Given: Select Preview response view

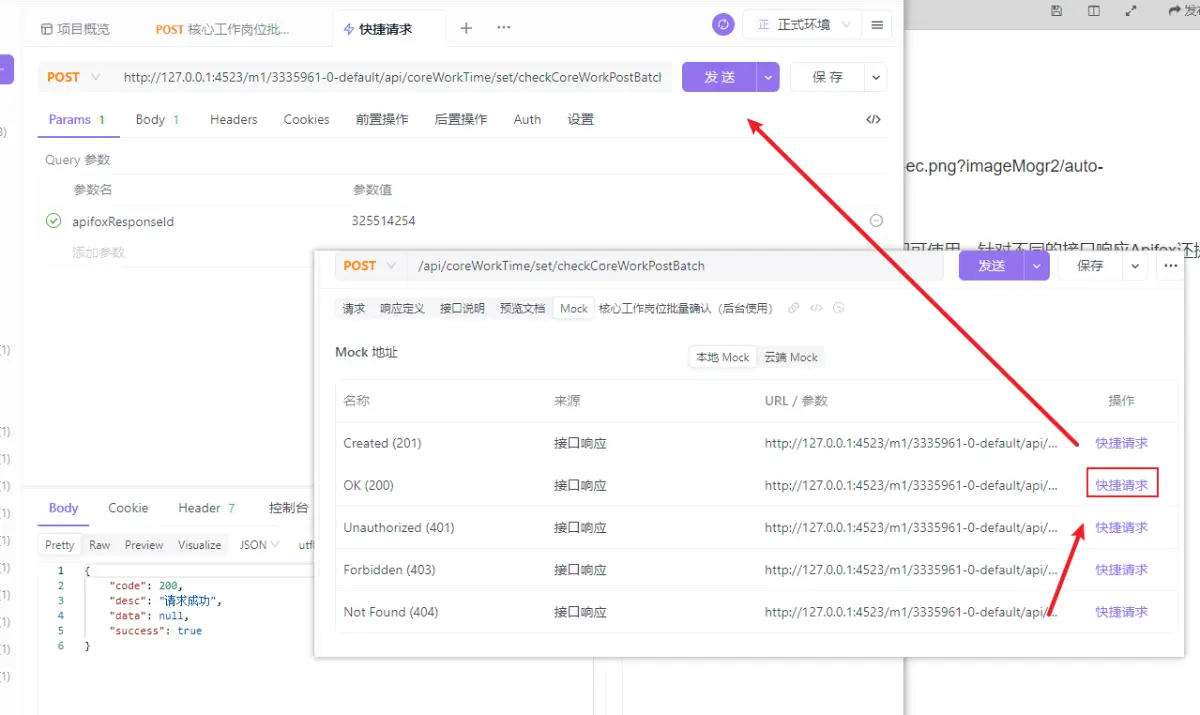Looking at the screenshot, I should [x=144, y=545].
